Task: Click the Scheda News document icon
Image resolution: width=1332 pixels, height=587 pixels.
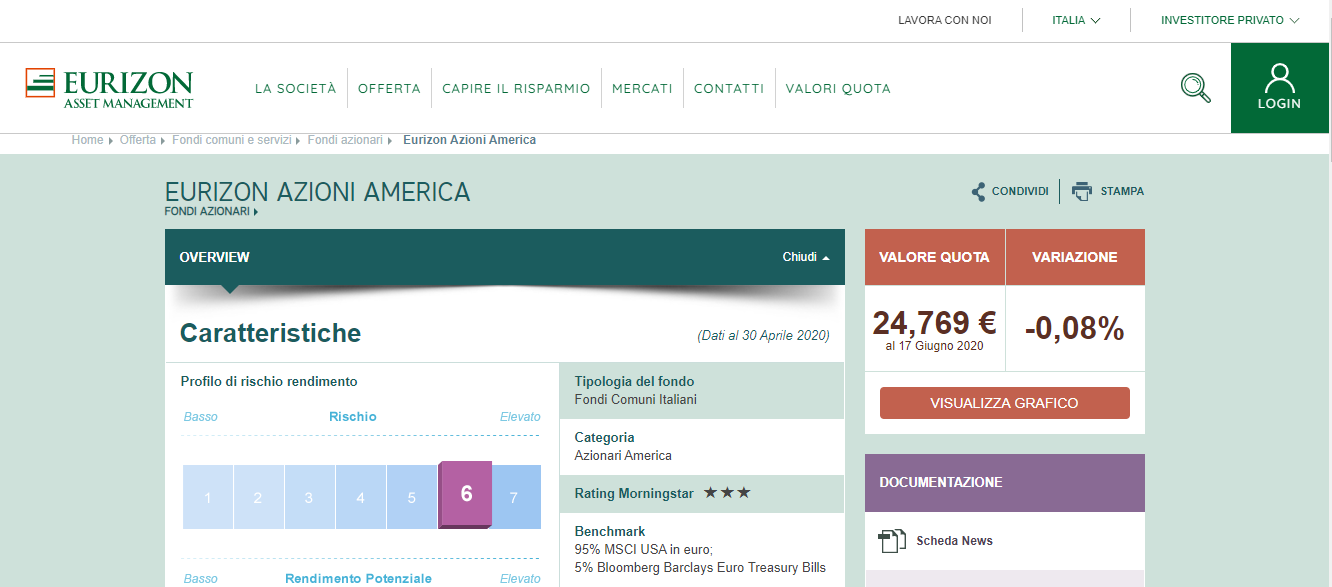Action: (x=891, y=541)
